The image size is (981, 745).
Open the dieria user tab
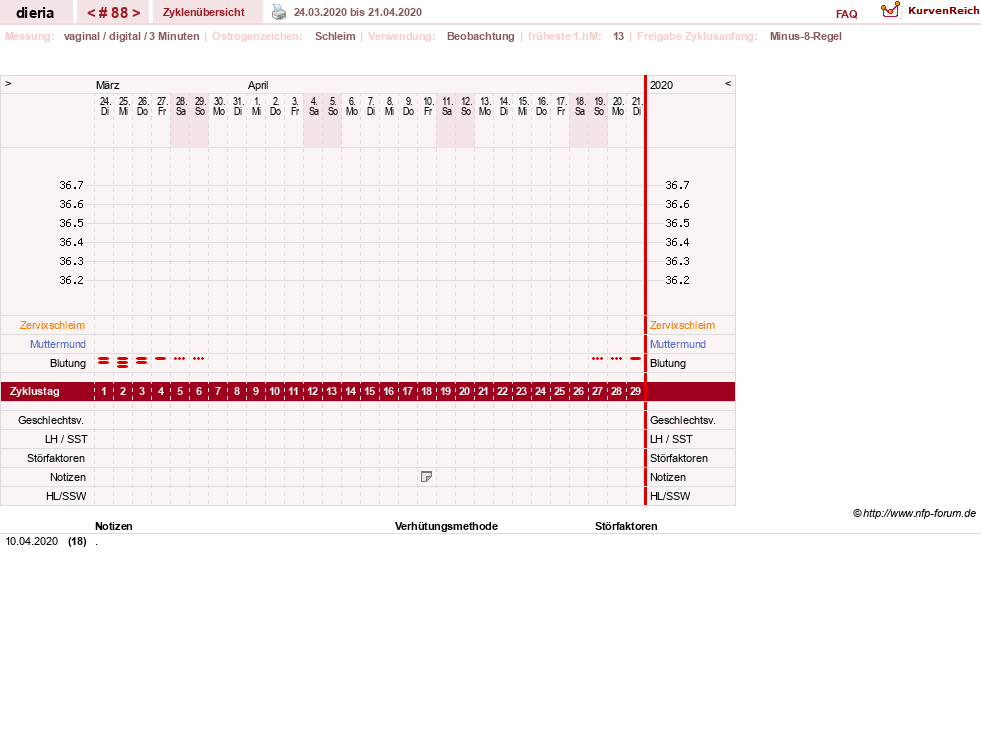[x=35, y=13]
